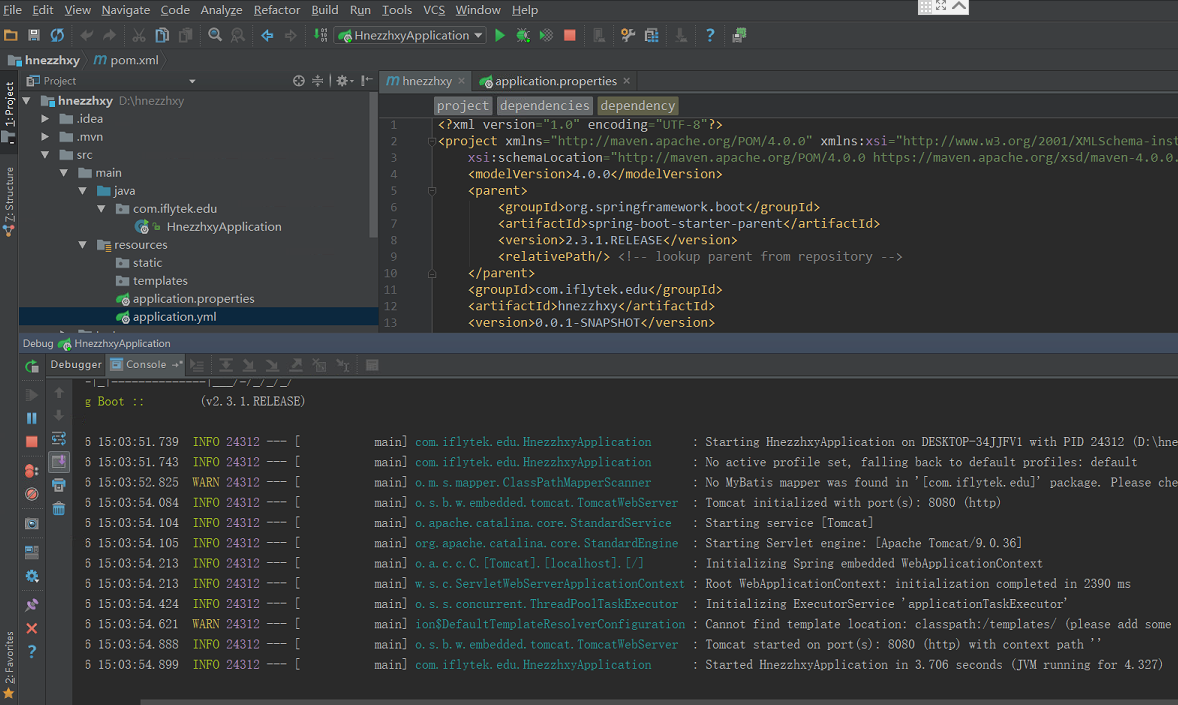Viewport: 1178px width, 705px height.
Task: Open Project panel gear options menu
Action: click(344, 80)
